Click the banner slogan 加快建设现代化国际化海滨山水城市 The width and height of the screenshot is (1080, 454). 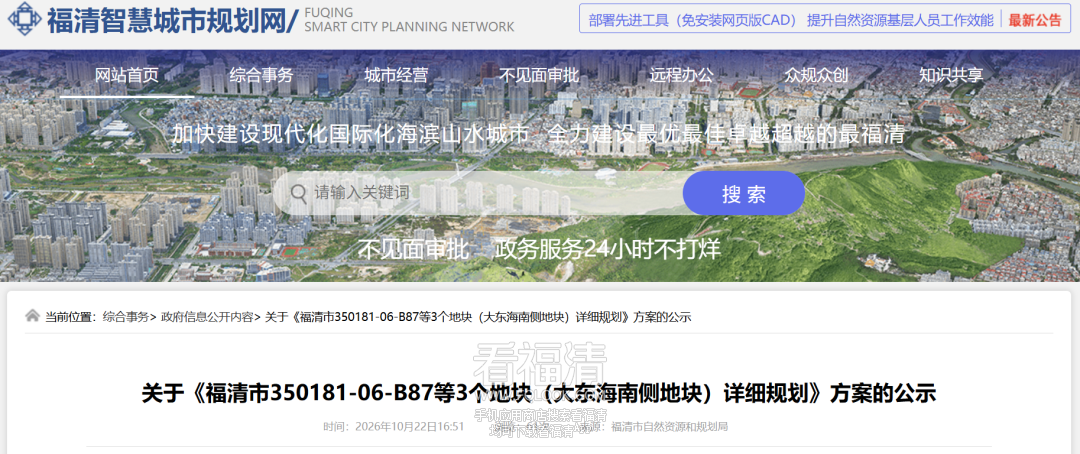tap(353, 134)
